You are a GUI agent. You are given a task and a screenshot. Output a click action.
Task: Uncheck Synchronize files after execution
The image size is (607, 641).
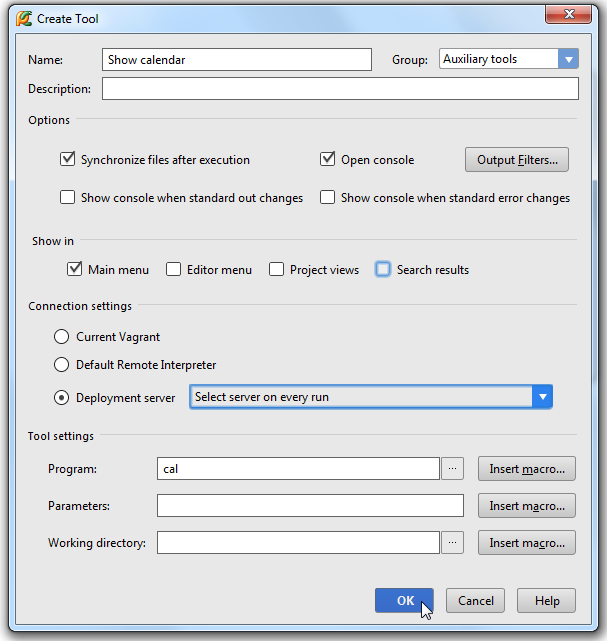tap(67, 159)
